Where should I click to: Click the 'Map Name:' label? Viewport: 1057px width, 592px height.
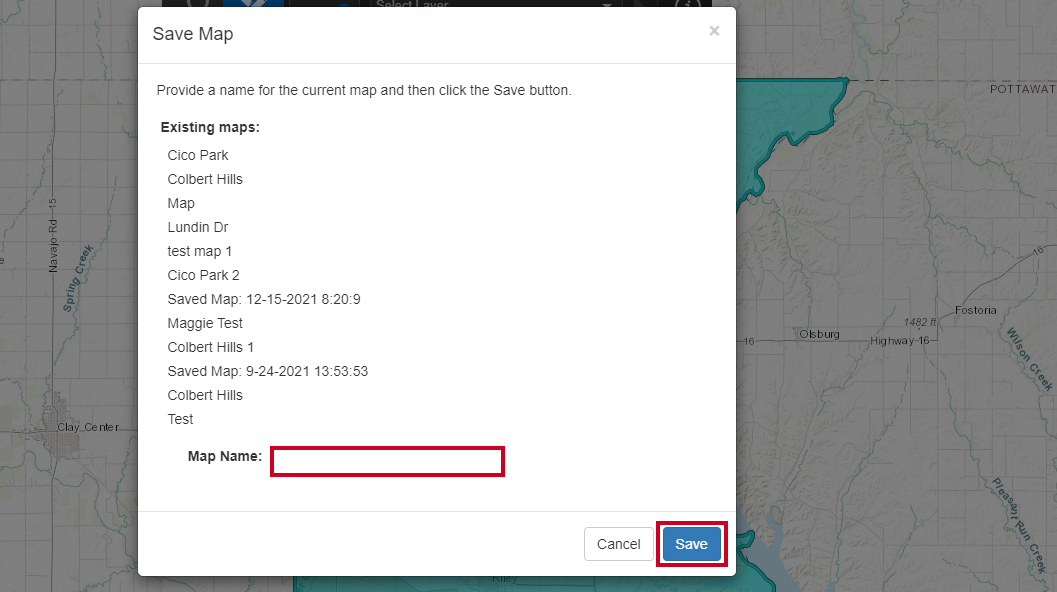pos(225,456)
